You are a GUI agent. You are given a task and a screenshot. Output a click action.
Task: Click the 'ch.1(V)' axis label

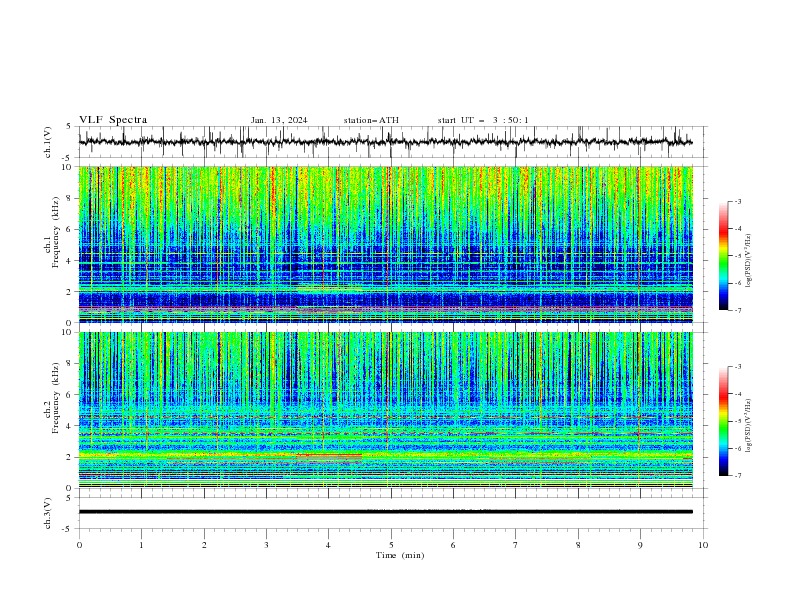point(48,142)
